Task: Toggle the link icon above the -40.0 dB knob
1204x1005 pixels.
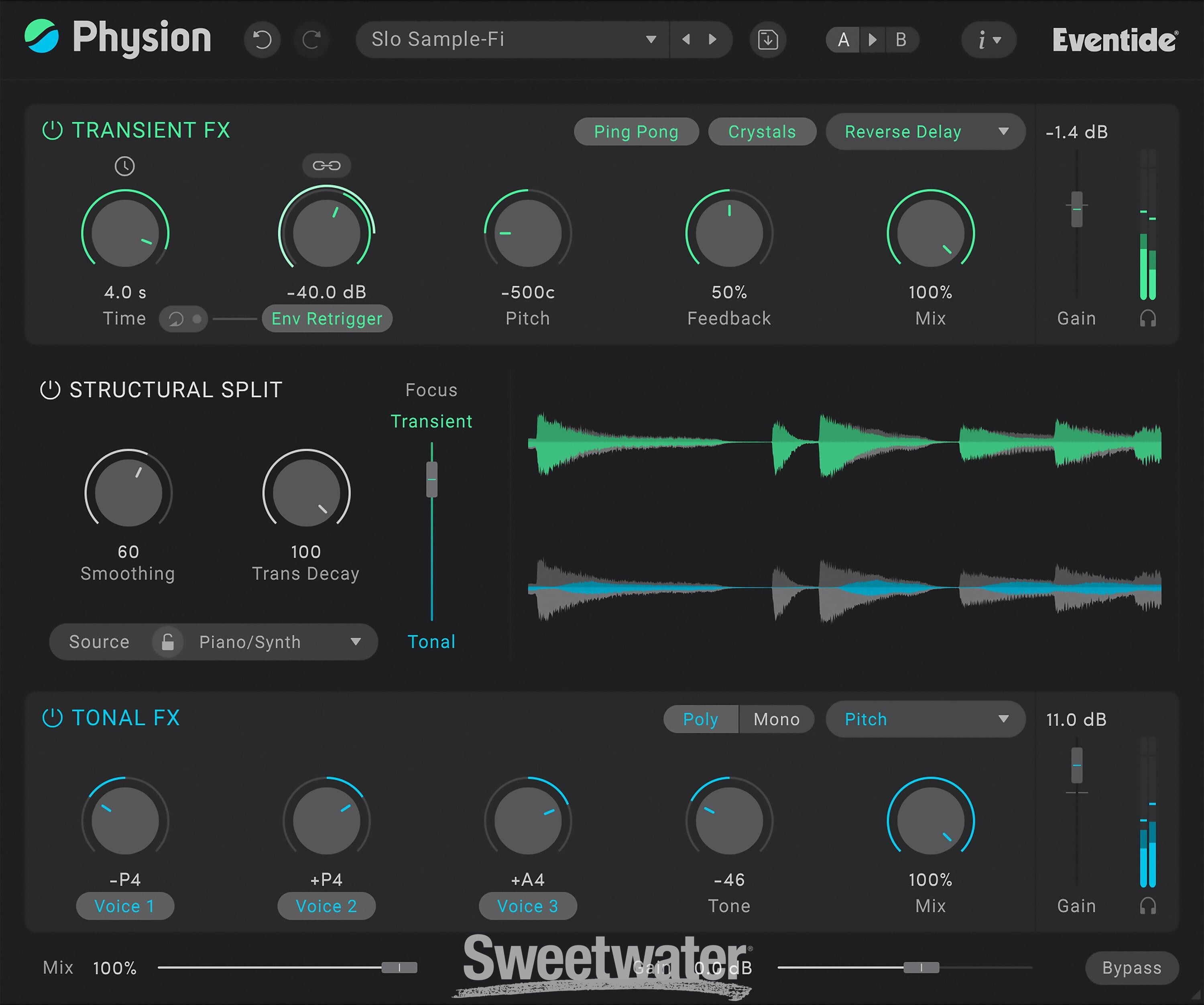Action: 327,166
